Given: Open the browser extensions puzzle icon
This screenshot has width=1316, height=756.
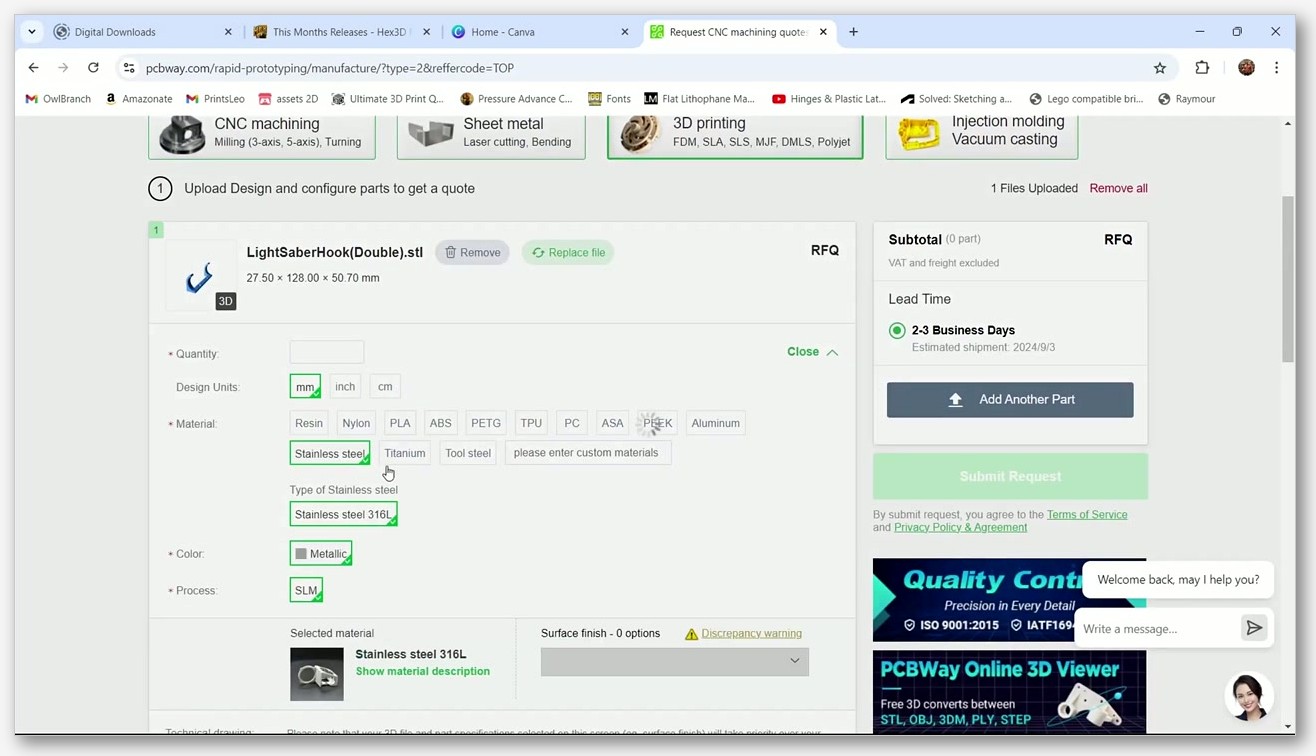Looking at the screenshot, I should click(1202, 68).
